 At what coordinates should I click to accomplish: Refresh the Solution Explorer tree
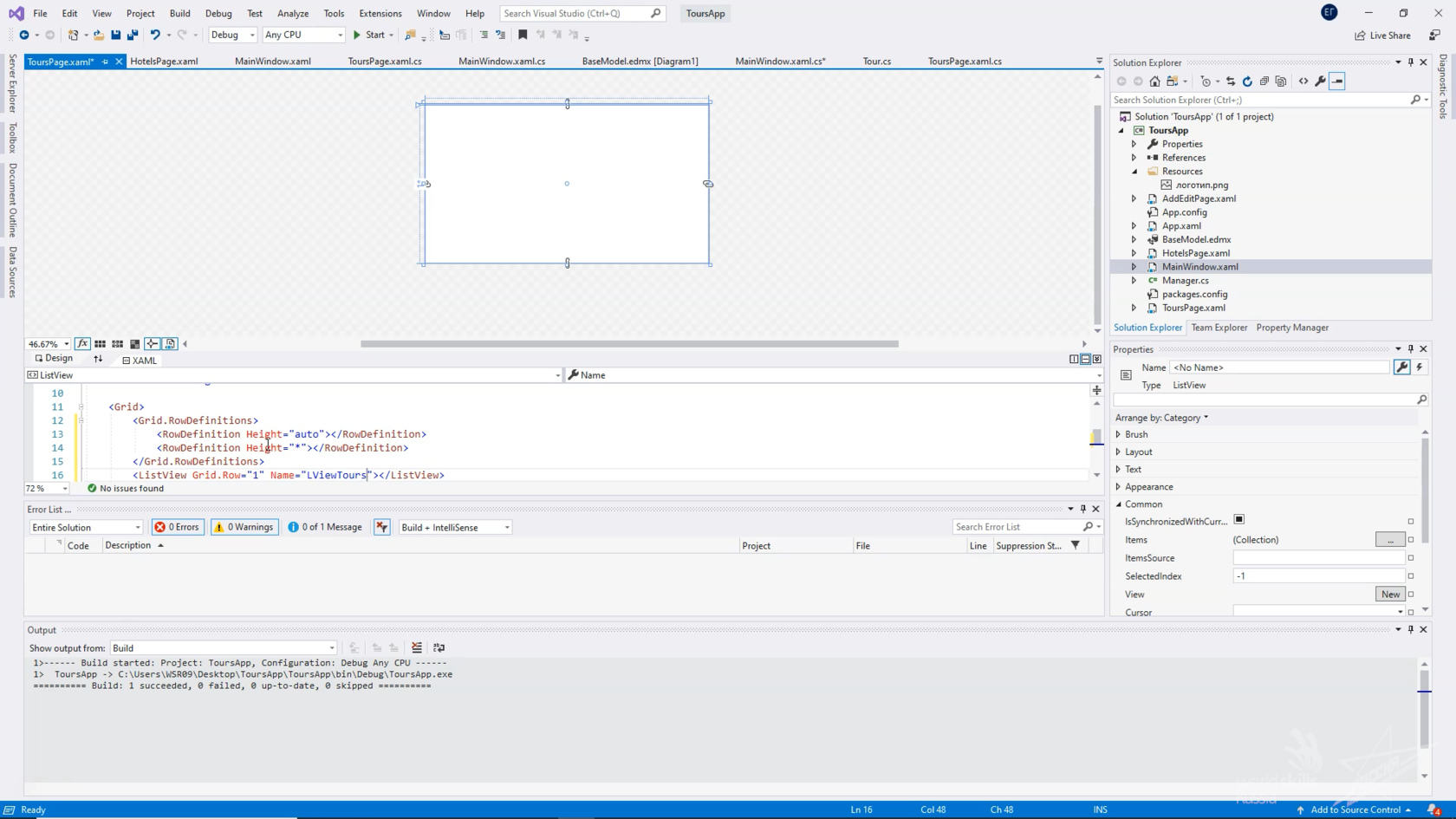(x=1247, y=81)
